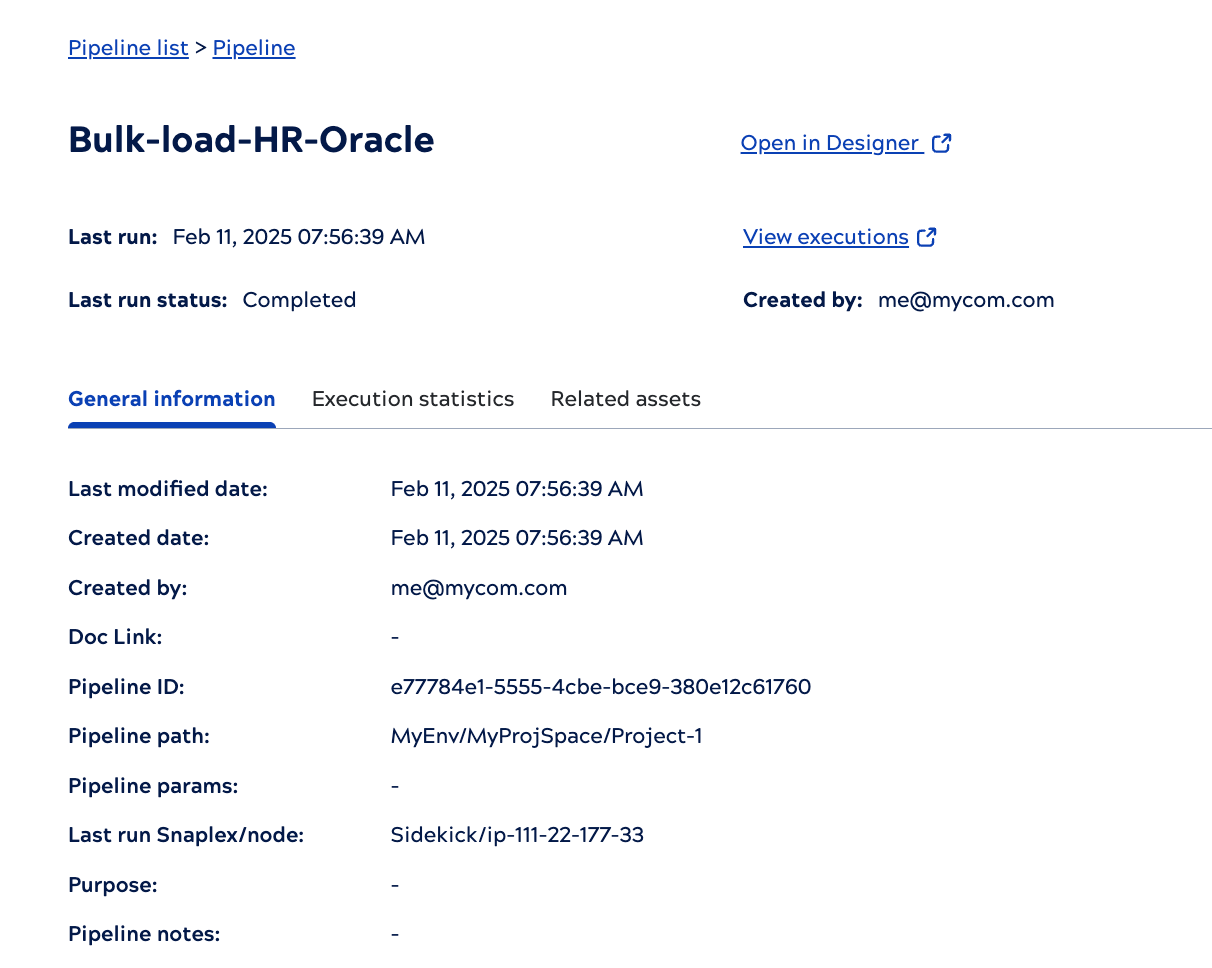Go to the Pipeline breadcrumb link
Viewport: 1212px width, 968px height.
254,48
